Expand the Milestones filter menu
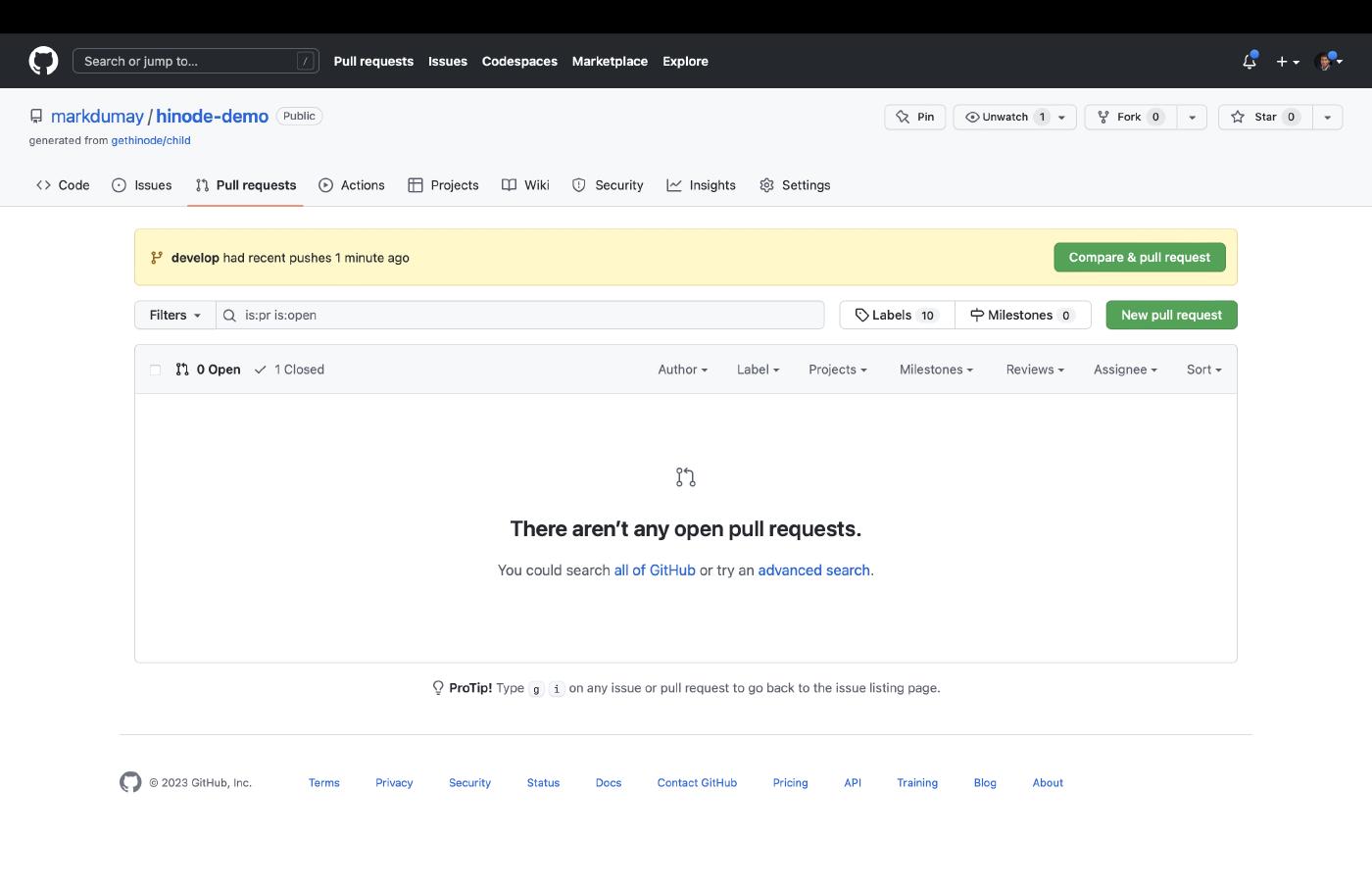The height and width of the screenshot is (891, 1372). click(x=936, y=370)
